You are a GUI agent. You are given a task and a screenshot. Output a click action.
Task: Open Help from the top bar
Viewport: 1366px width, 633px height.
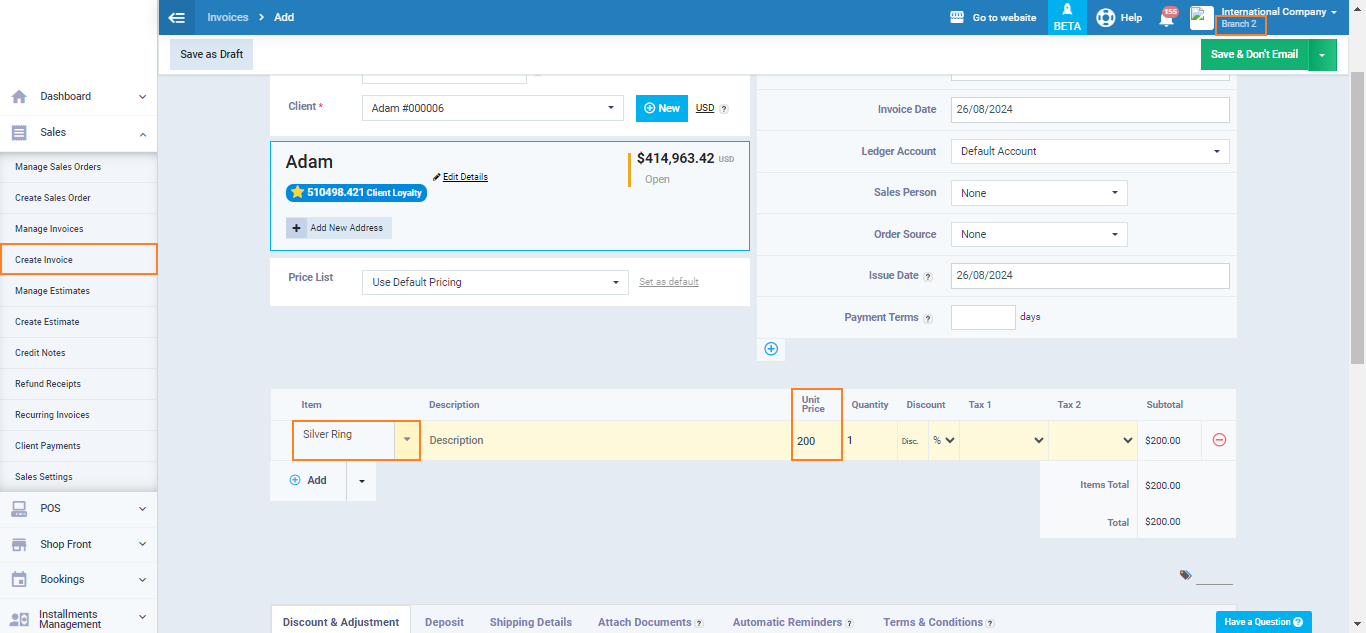point(1119,17)
